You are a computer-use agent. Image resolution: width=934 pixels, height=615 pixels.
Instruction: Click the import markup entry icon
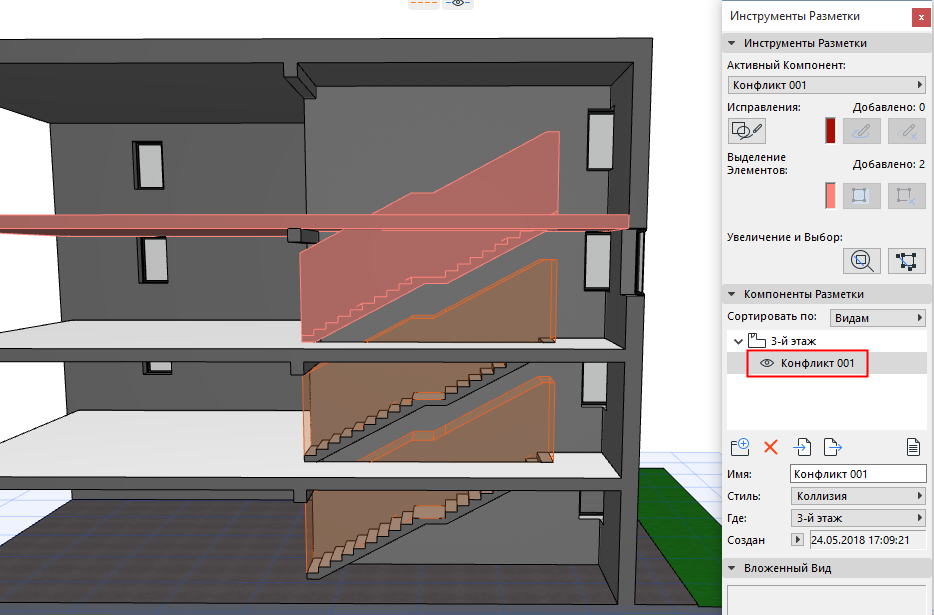(802, 447)
